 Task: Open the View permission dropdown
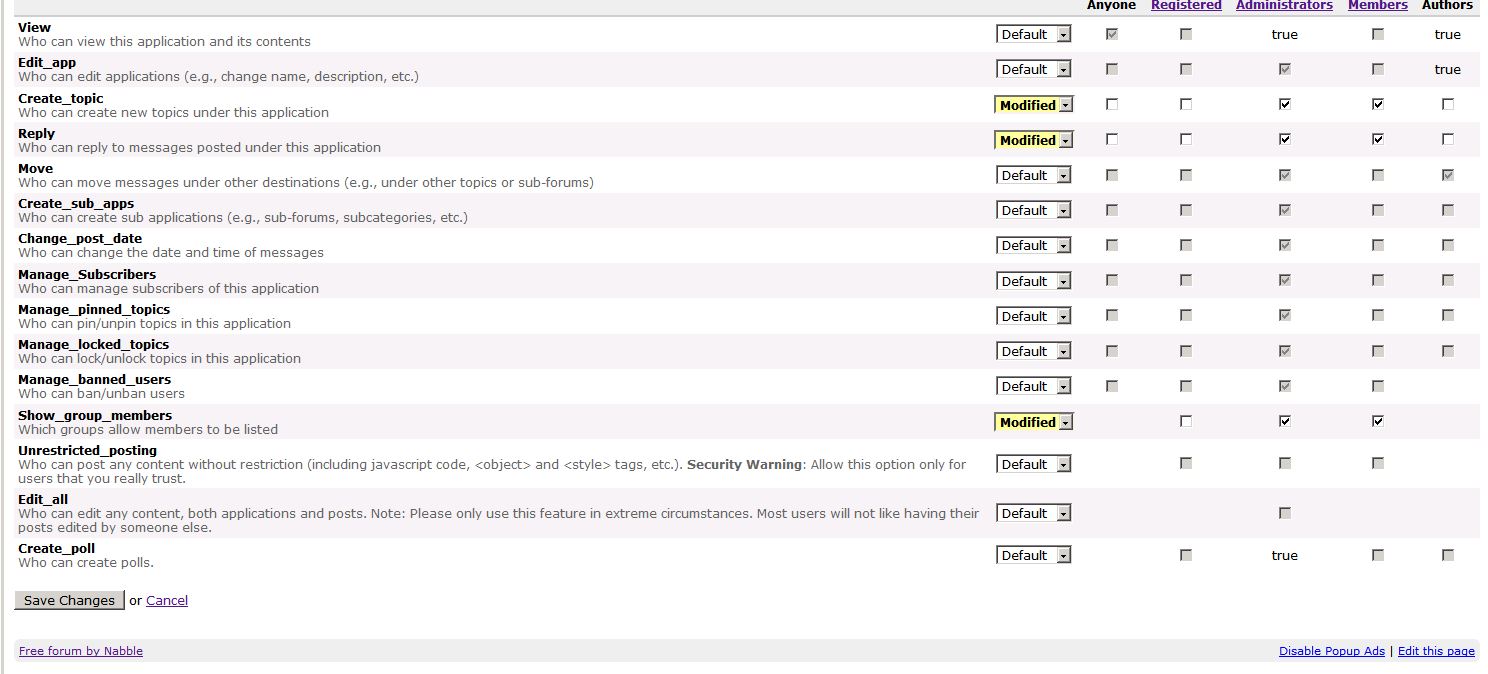coord(1034,34)
